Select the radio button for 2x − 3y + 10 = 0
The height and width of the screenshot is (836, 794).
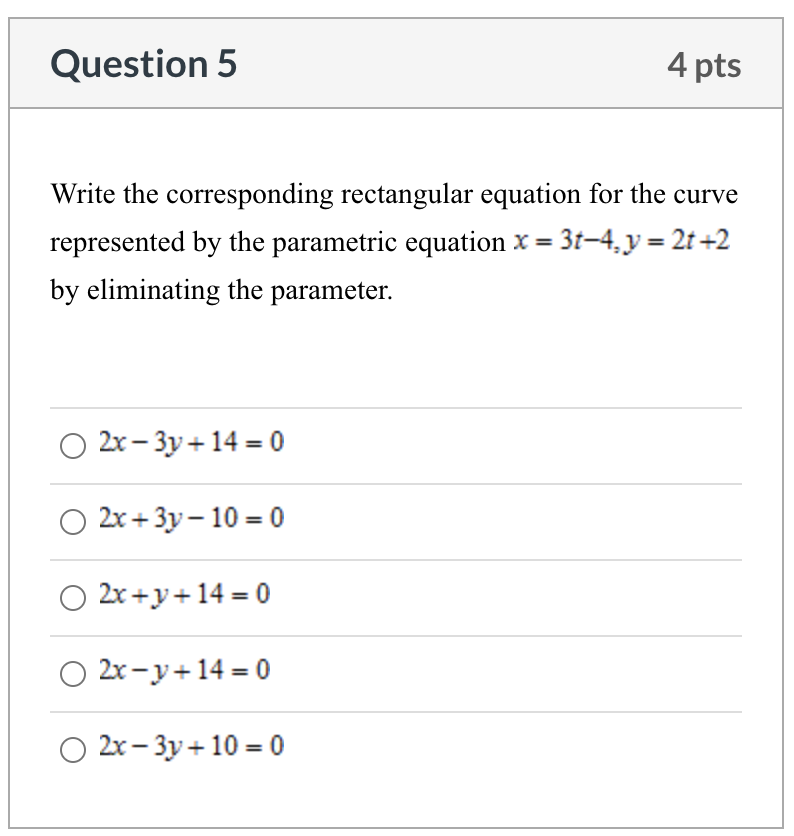(71, 750)
